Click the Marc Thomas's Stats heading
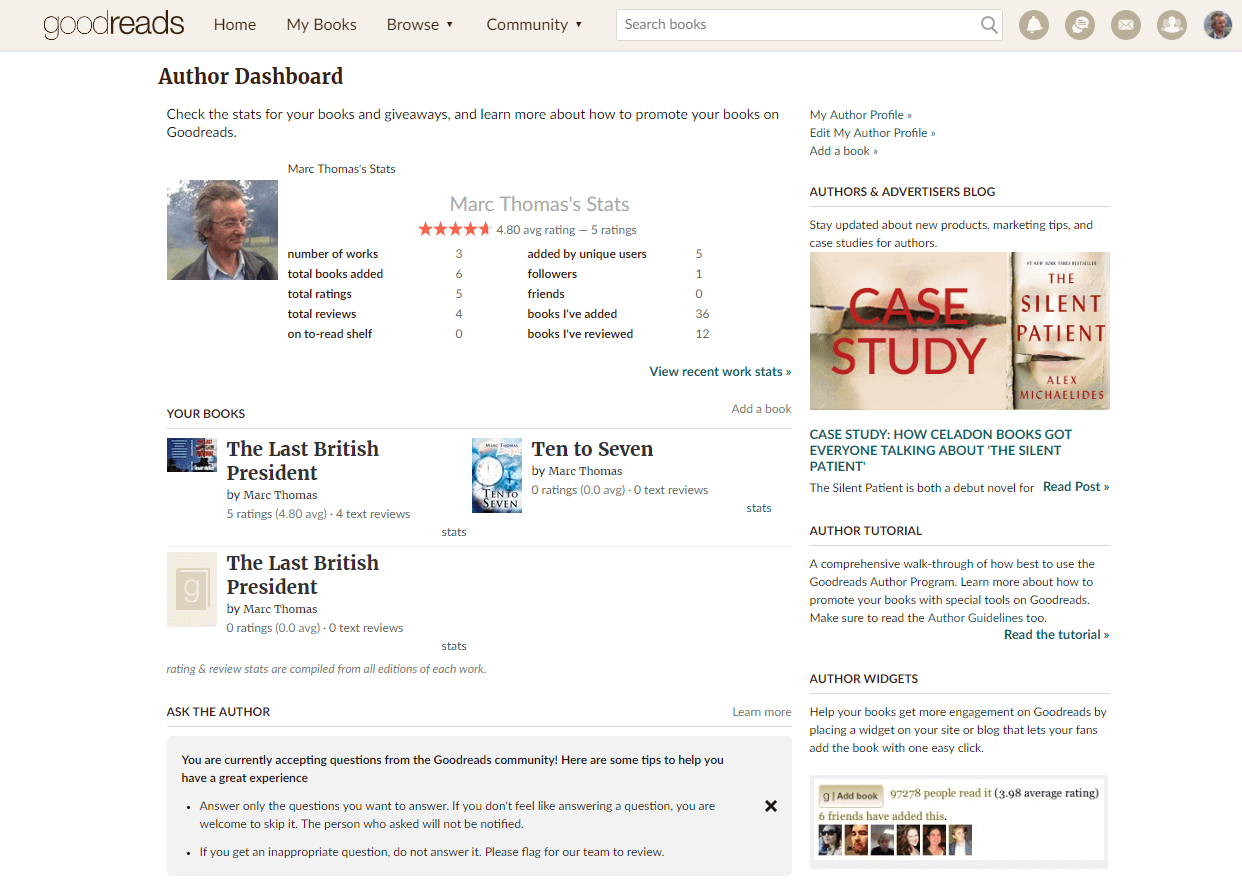Viewport: 1242px width, 882px height. point(540,204)
